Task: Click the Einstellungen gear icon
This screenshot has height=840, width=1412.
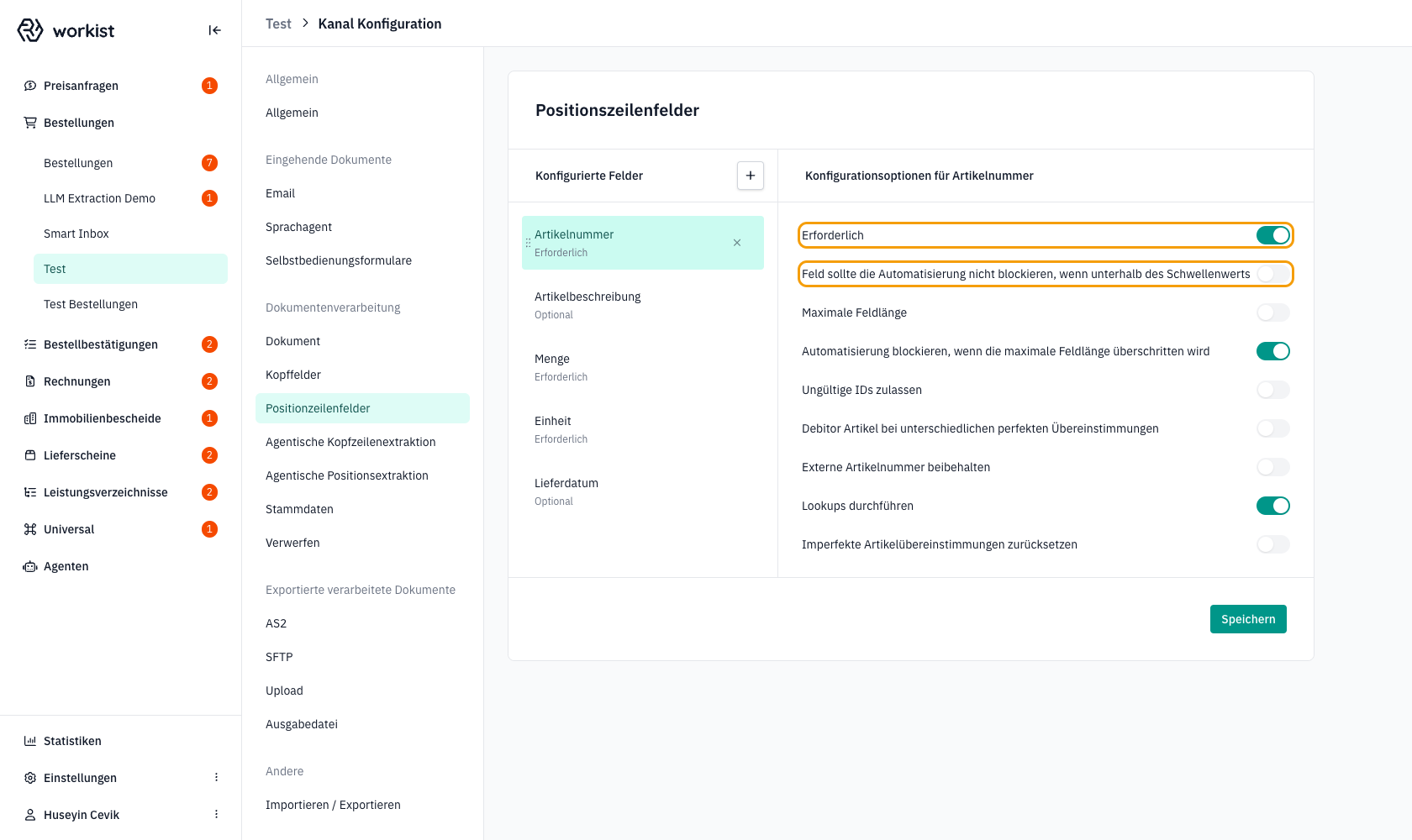Action: (x=30, y=778)
